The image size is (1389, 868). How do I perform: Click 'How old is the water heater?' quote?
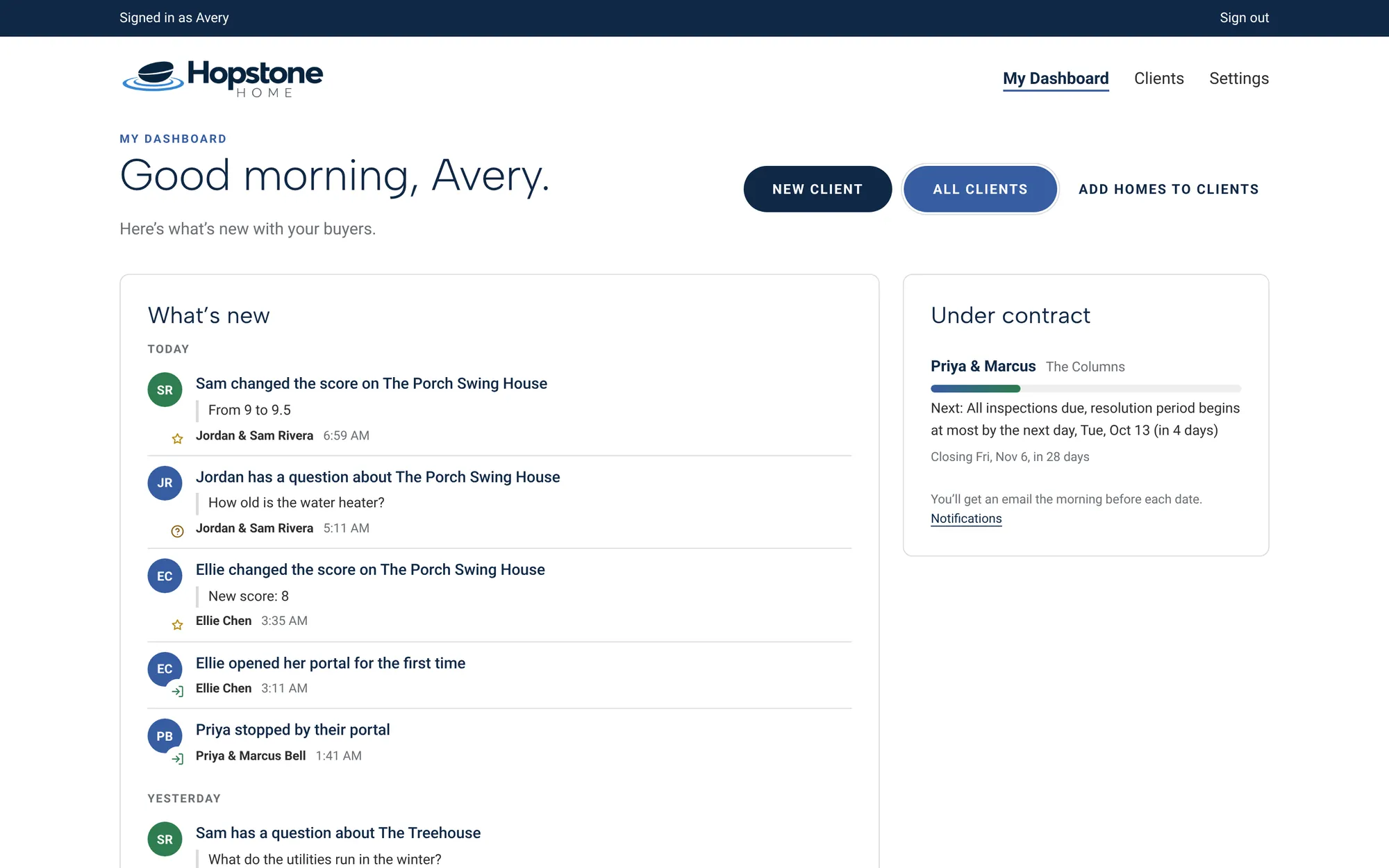coord(296,503)
